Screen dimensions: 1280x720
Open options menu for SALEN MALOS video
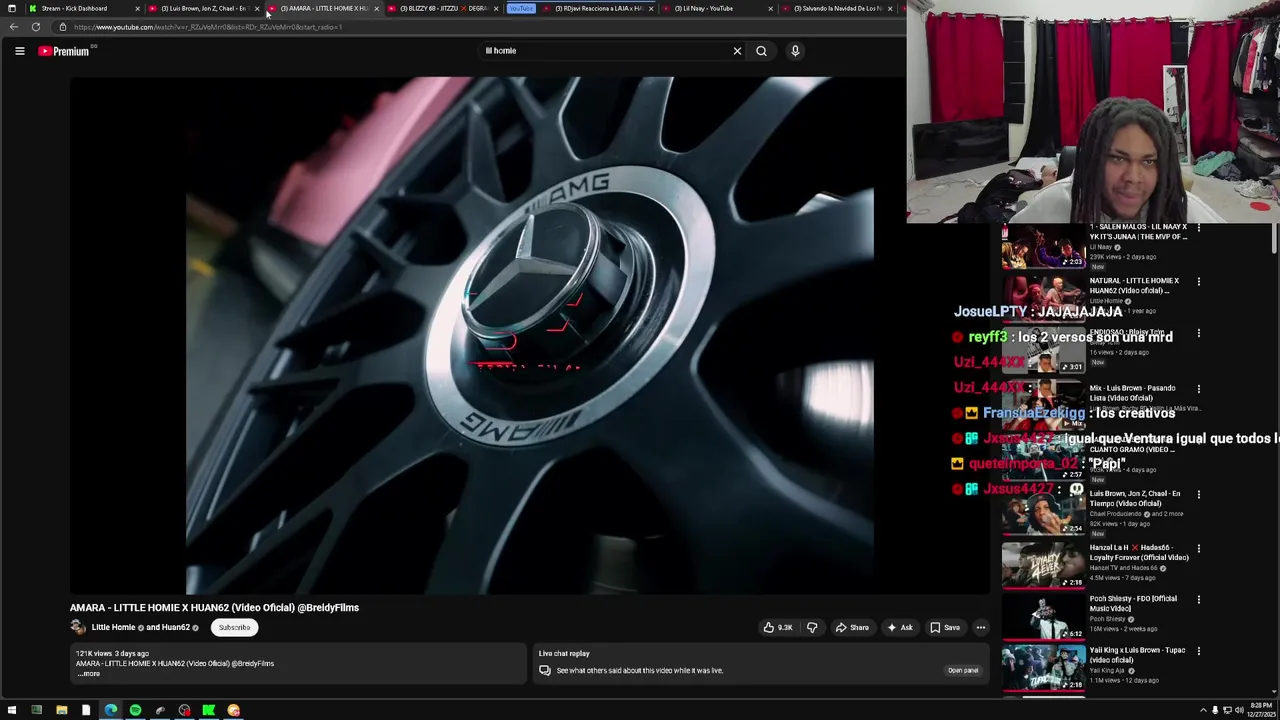click(1198, 228)
